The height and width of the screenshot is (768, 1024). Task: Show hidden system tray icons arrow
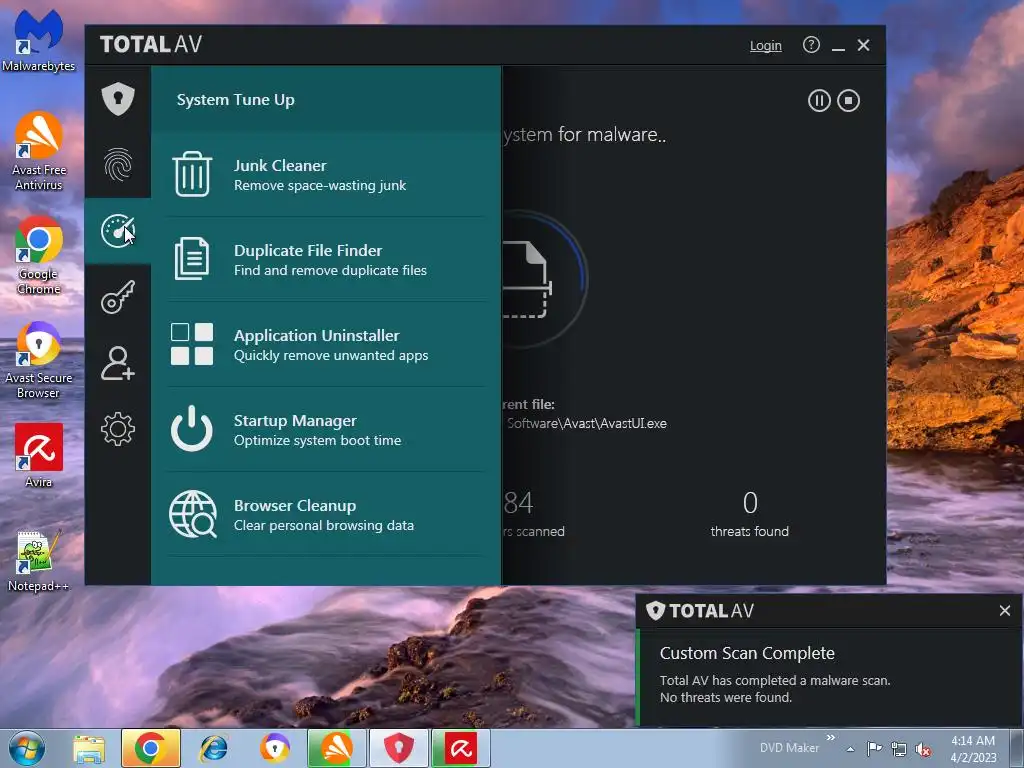pyautogui.click(x=850, y=749)
